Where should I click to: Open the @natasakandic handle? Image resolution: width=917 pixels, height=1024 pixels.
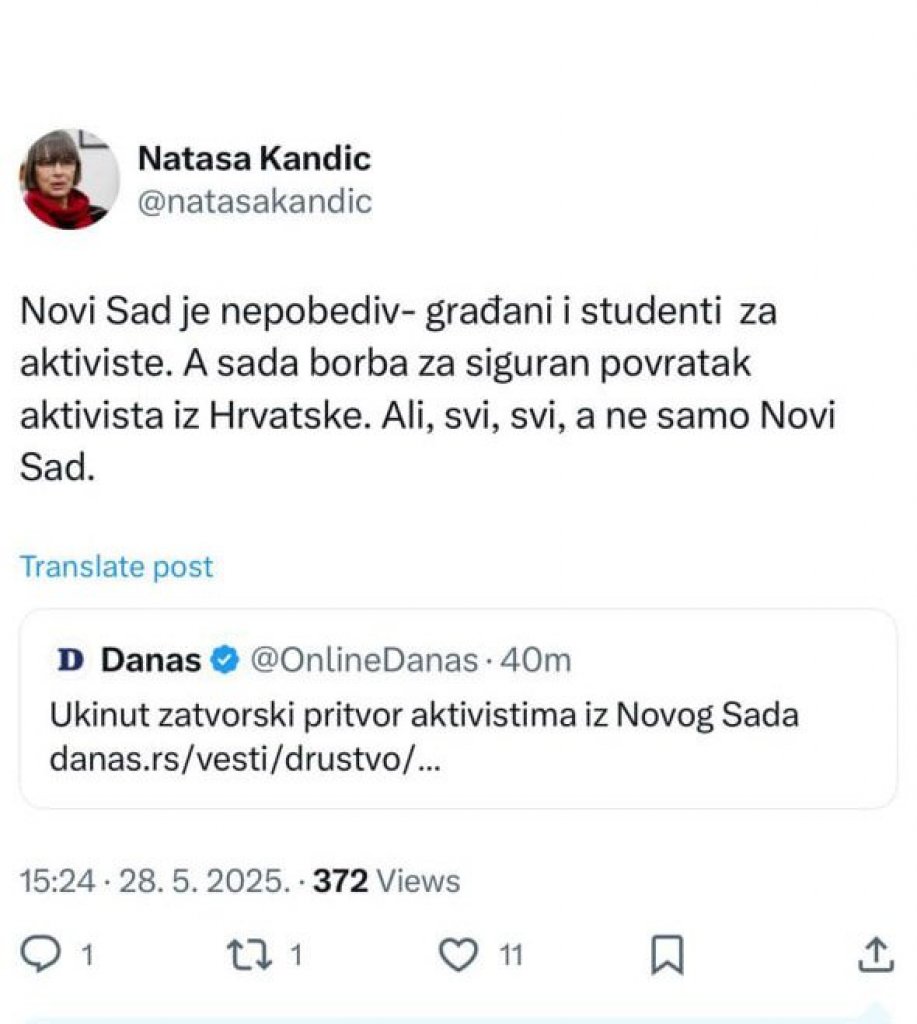pos(254,201)
